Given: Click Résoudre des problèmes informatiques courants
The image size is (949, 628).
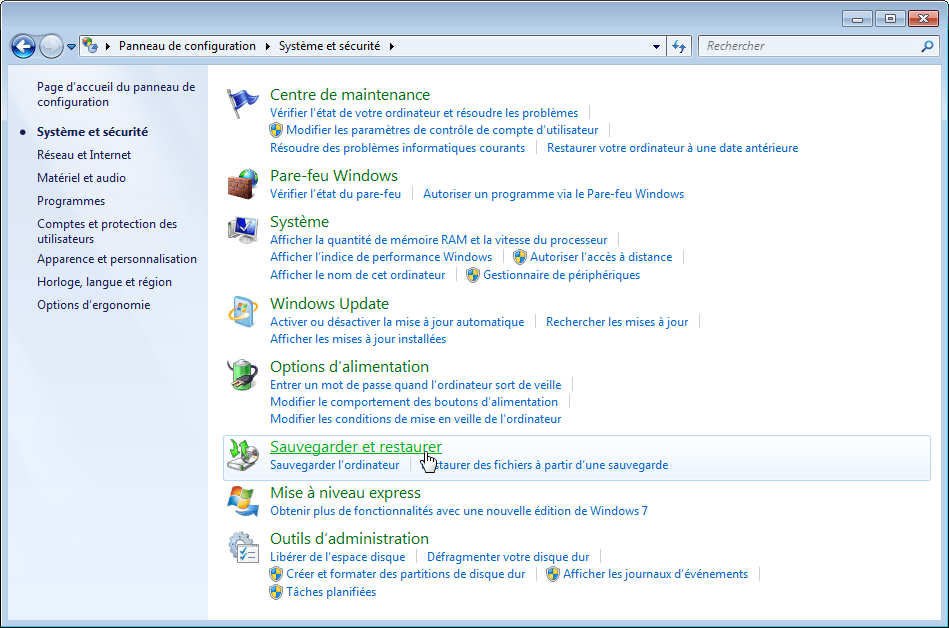Looking at the screenshot, I should (x=398, y=148).
